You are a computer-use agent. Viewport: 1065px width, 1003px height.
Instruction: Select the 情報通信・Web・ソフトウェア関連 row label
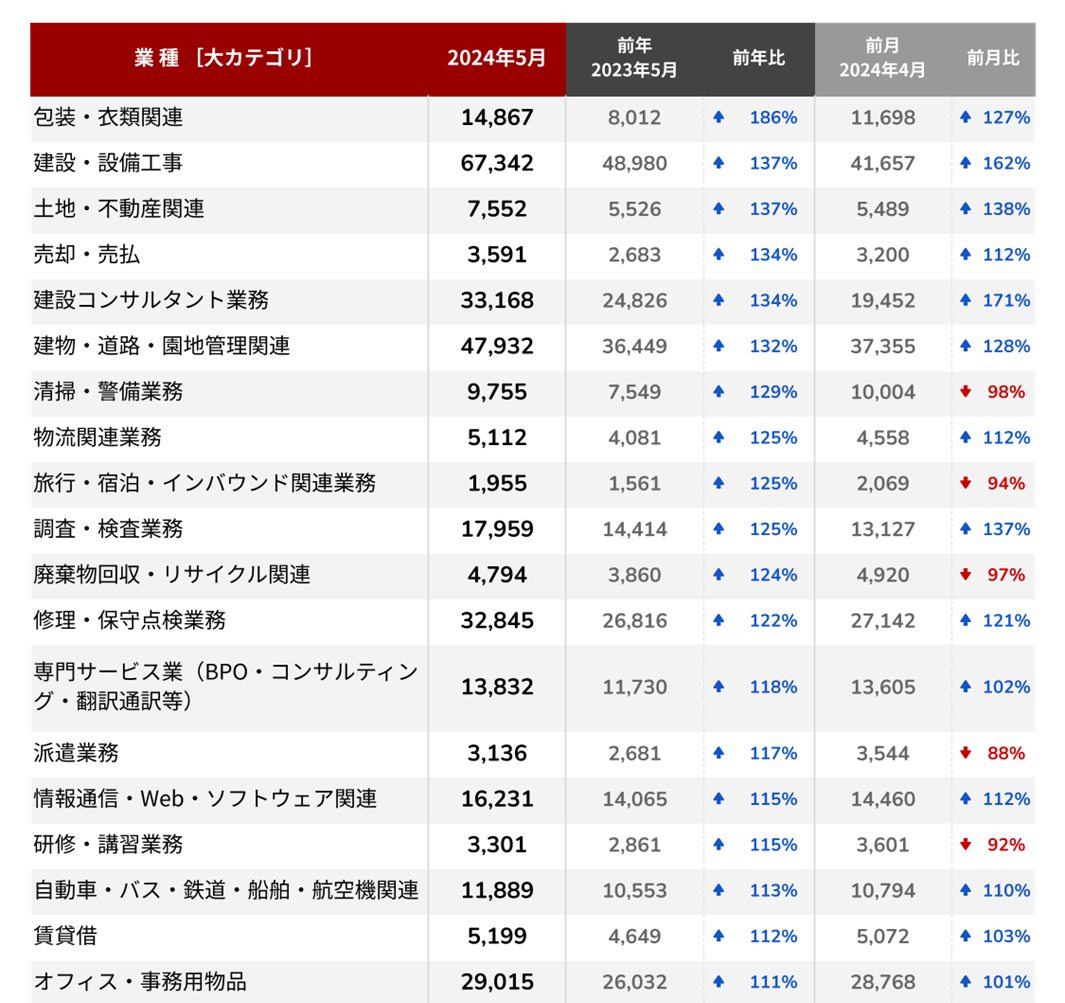(x=205, y=799)
